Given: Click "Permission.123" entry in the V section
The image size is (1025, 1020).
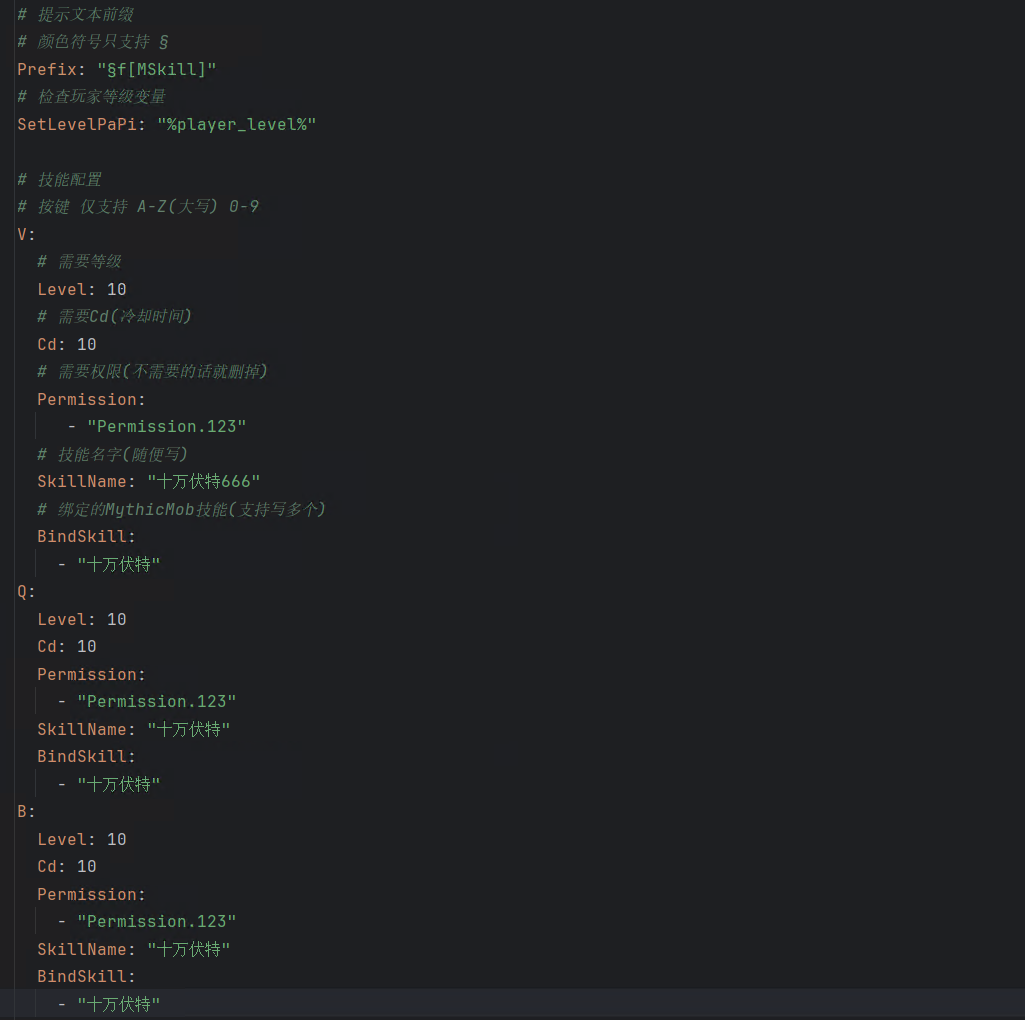Looking at the screenshot, I should tap(166, 426).
